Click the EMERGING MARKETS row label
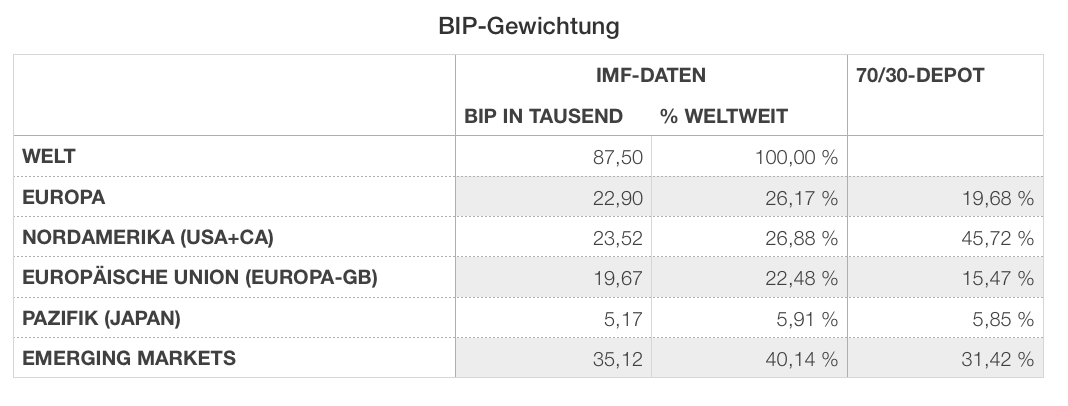The image size is (1068, 406). 128,358
